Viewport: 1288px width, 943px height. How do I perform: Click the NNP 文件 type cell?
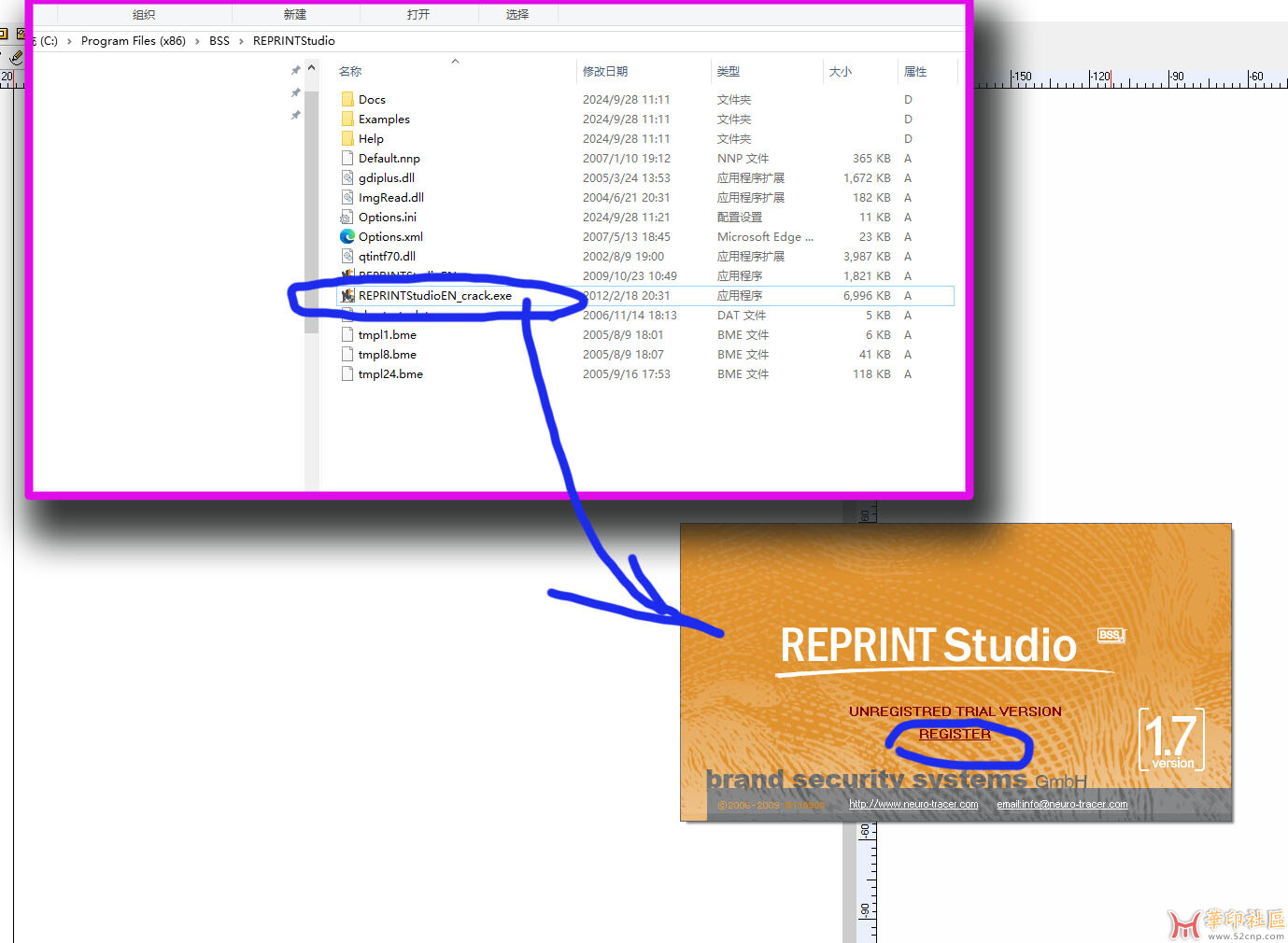click(743, 158)
